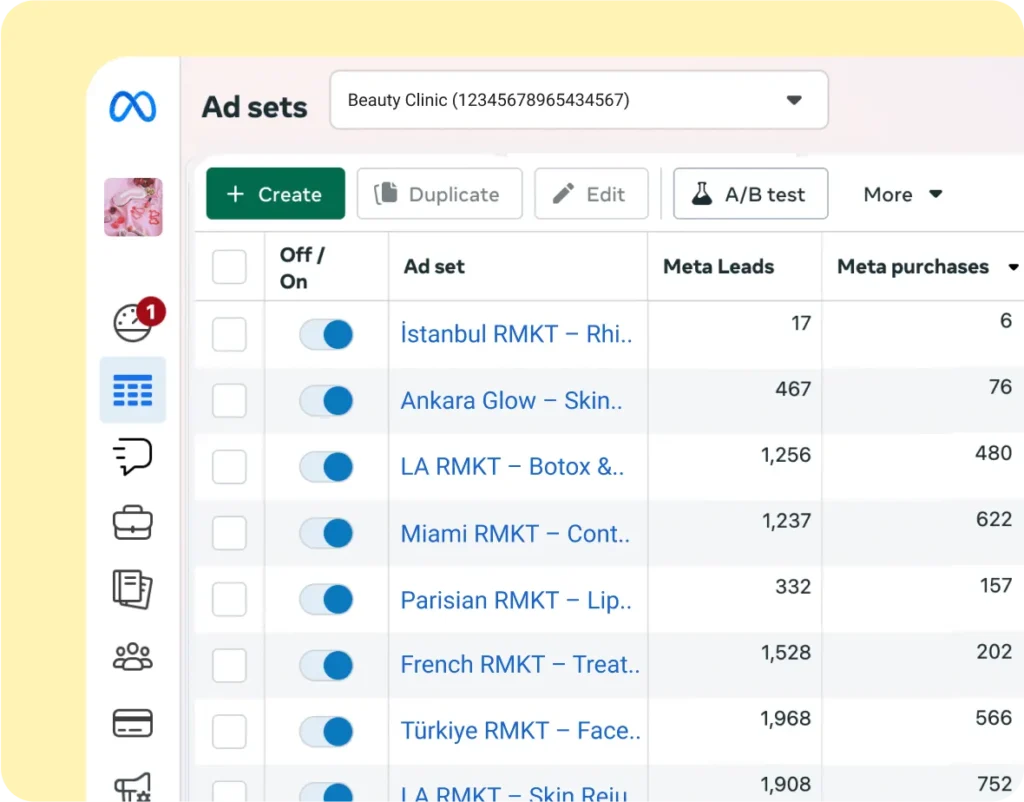Select the 1,256 Meta Leads value
Viewport: 1024px width, 802px height.
(x=786, y=455)
